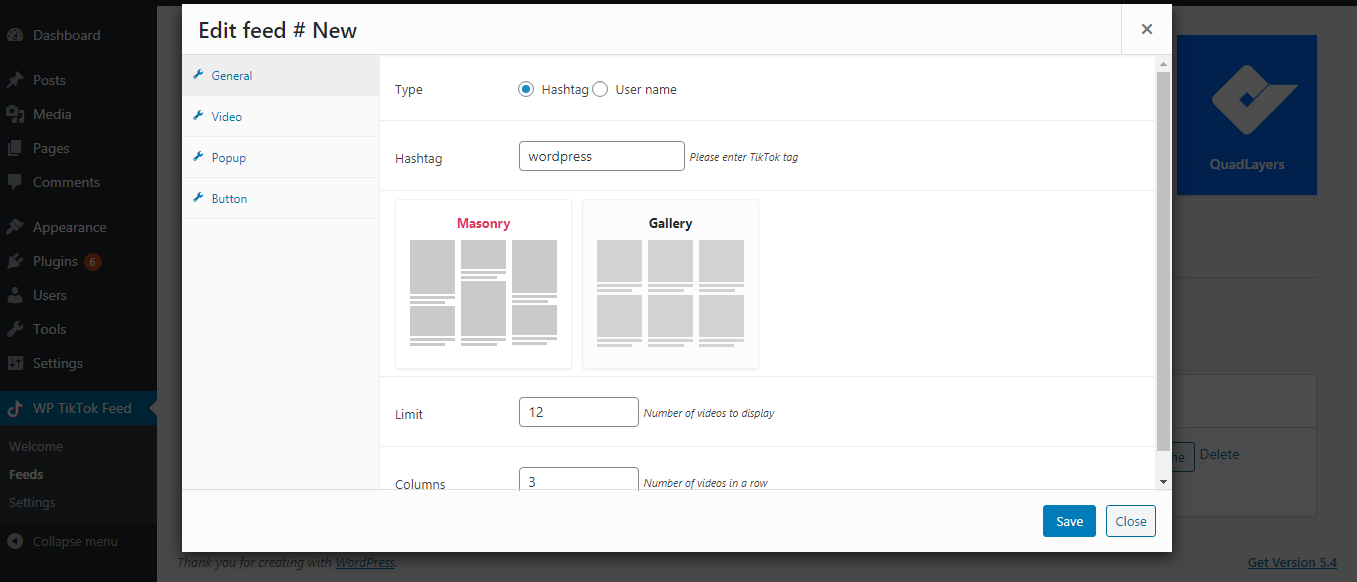
Task: Open the Settings submenu under WP TikTok Feed
Action: click(x=32, y=502)
